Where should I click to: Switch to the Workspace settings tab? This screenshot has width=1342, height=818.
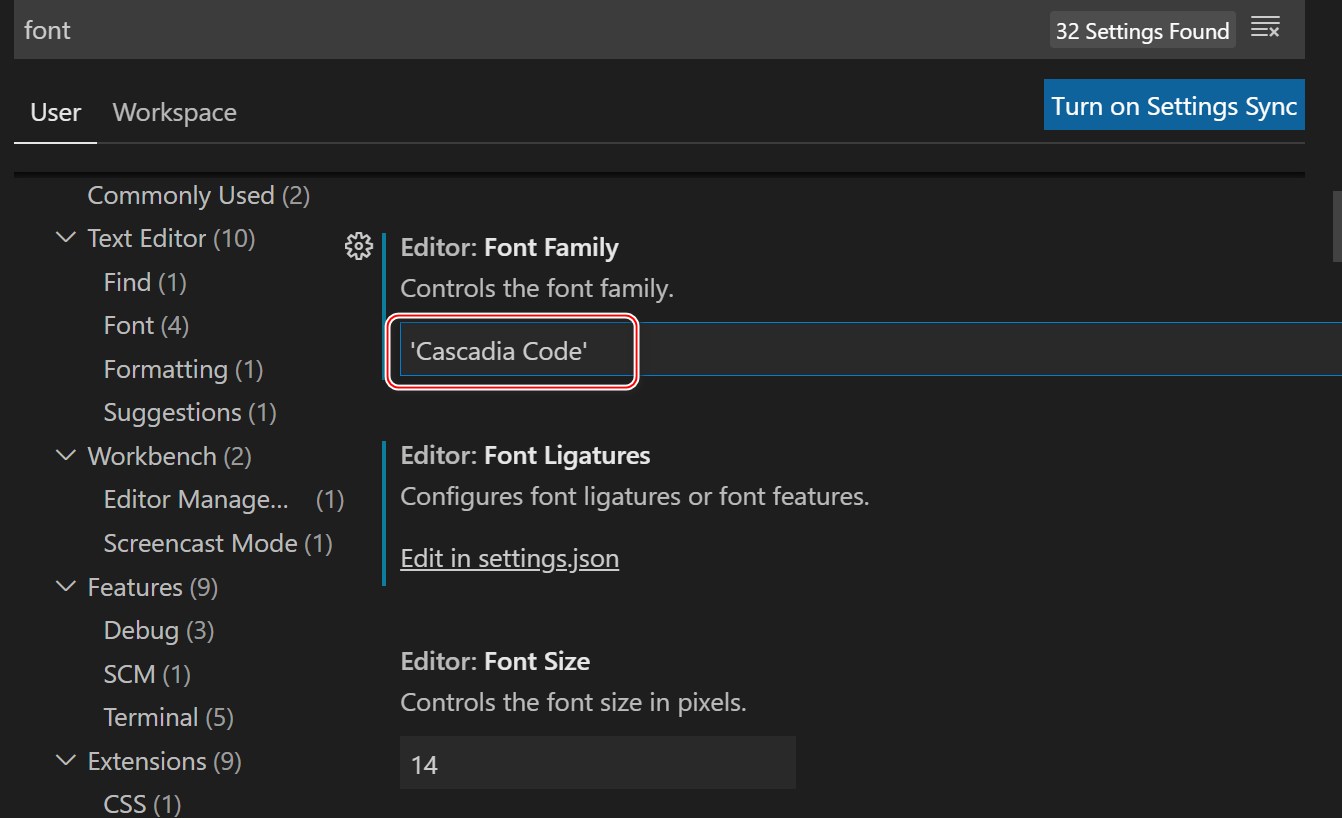tap(175, 112)
